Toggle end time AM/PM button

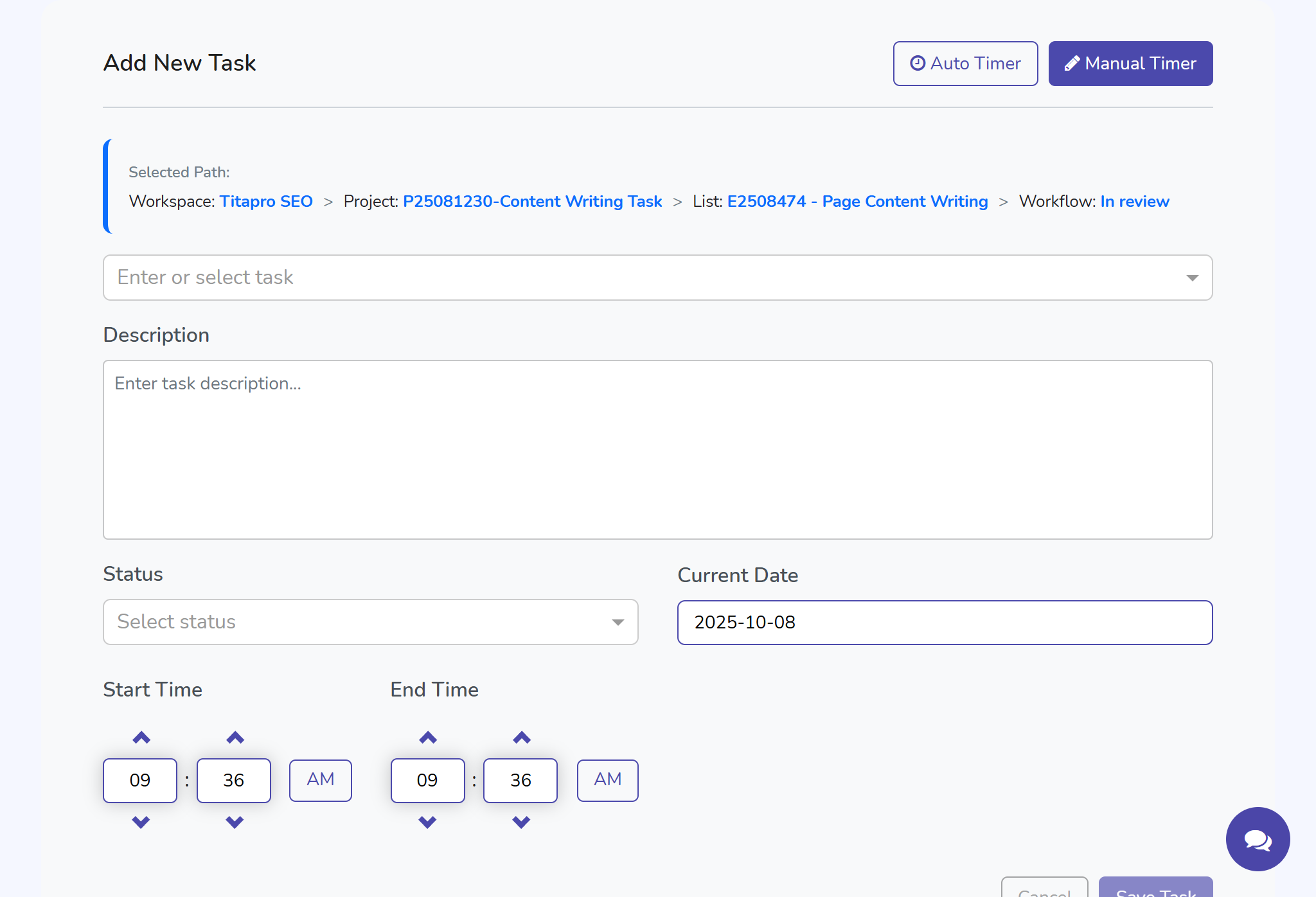(607, 780)
